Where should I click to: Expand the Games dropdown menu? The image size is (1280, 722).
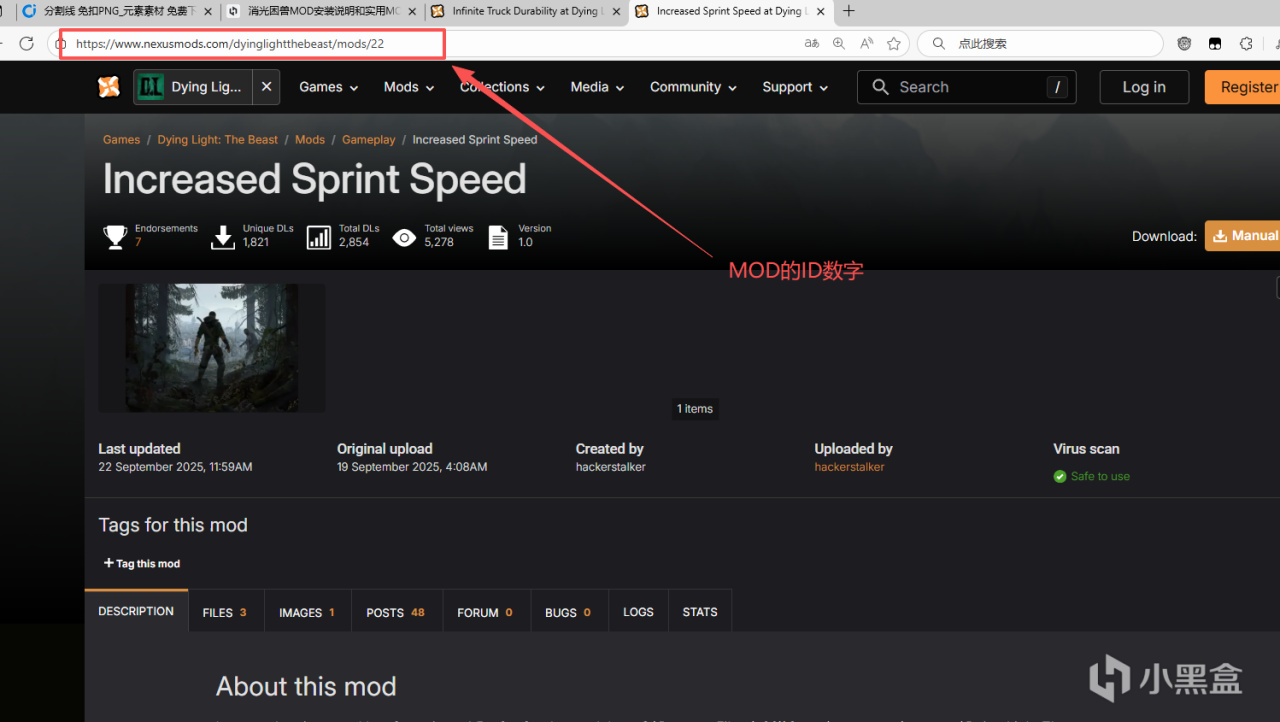click(328, 87)
